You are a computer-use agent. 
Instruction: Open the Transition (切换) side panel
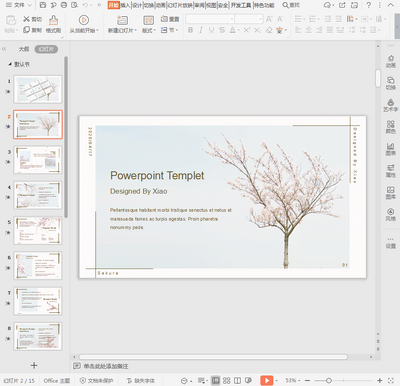tap(391, 83)
